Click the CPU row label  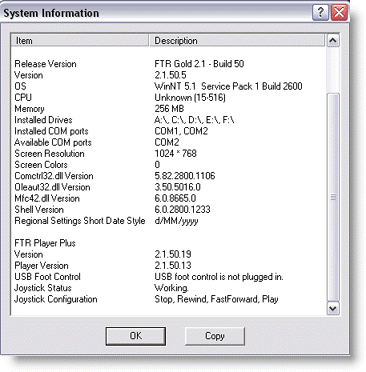pyautogui.click(x=23, y=97)
